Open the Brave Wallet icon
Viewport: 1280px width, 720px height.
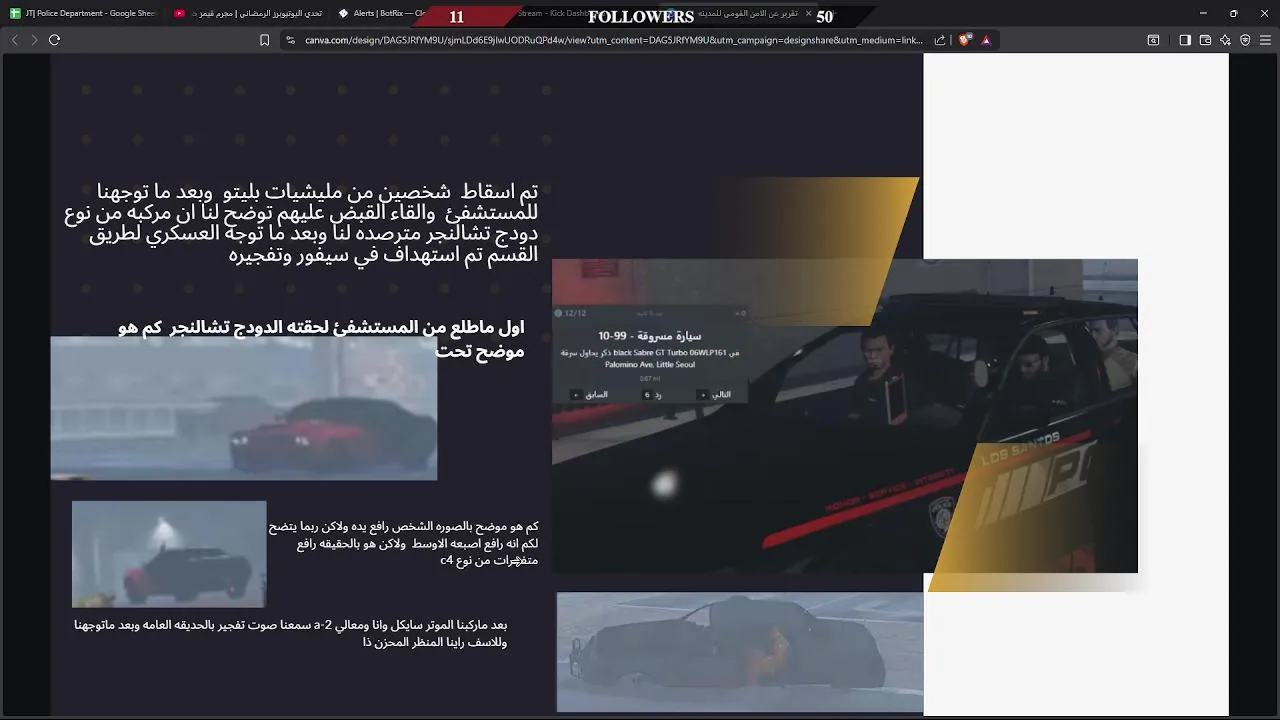pos(1205,40)
